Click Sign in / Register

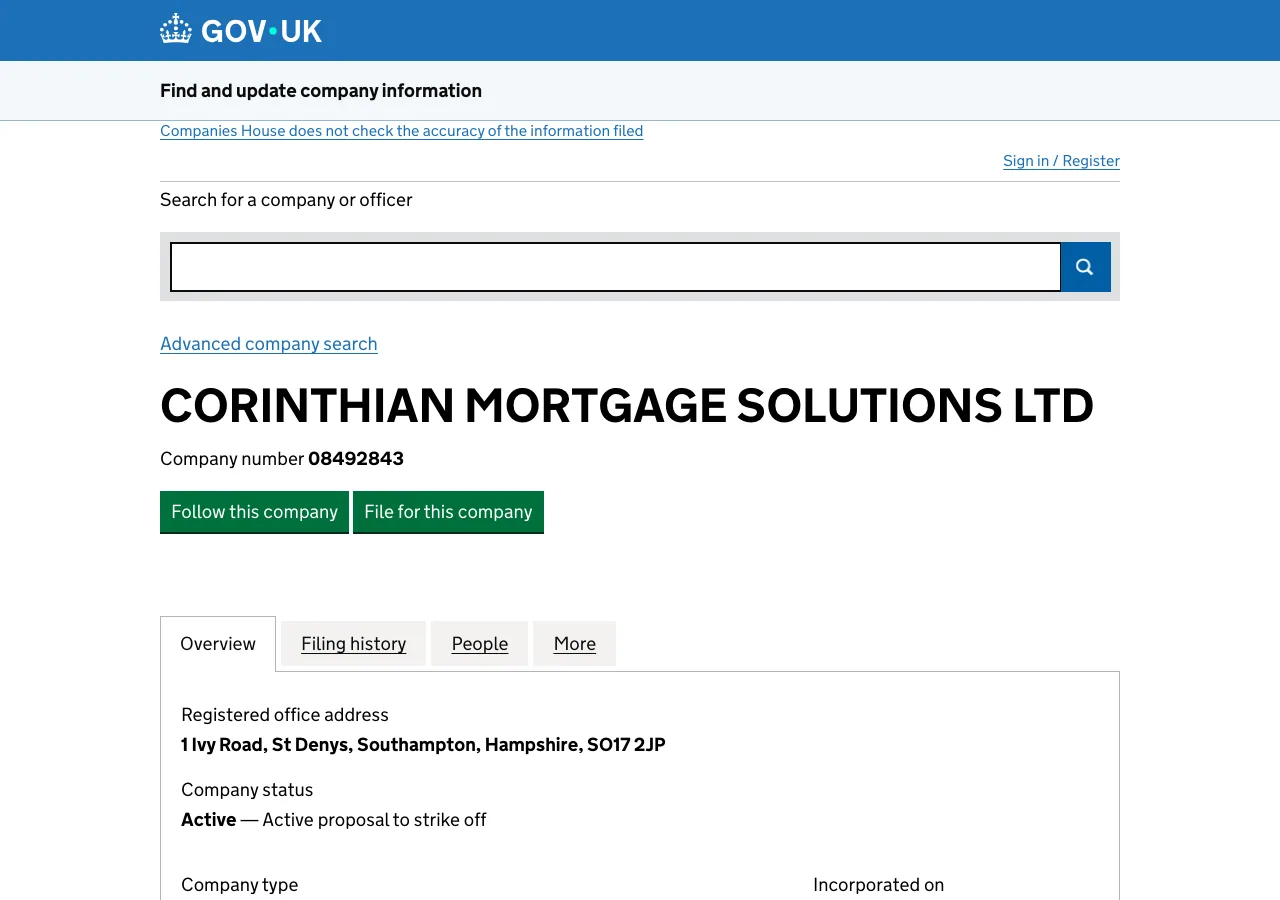click(x=1061, y=160)
